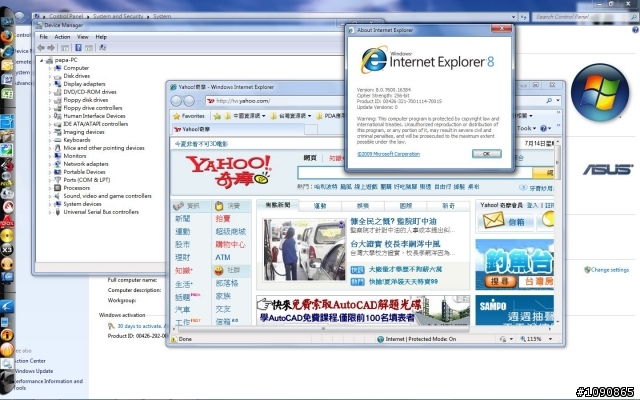
Task: Open the ©2009 Microsoft Corporation link
Action: pyautogui.click(x=388, y=154)
